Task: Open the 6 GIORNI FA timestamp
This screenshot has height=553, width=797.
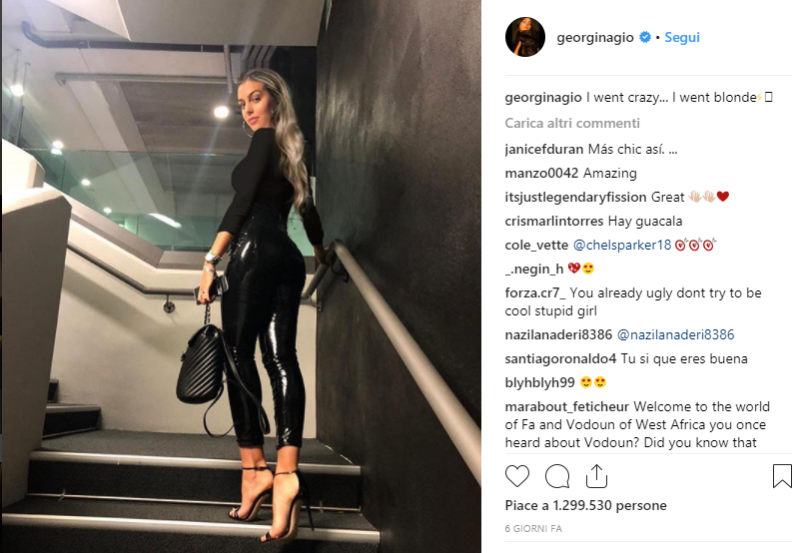Action: (533, 529)
